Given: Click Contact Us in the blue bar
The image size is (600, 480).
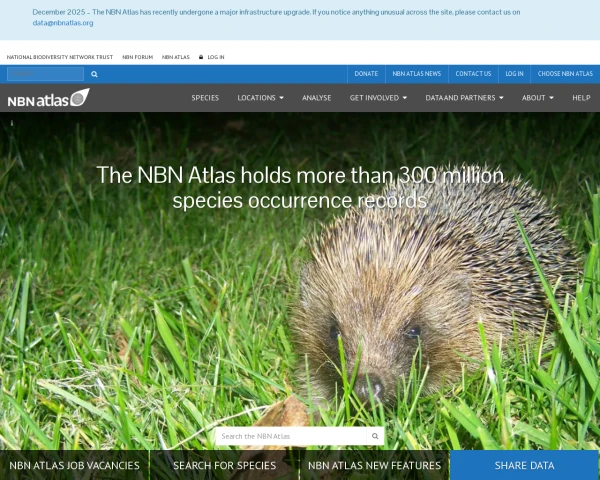Looking at the screenshot, I should click(473, 74).
